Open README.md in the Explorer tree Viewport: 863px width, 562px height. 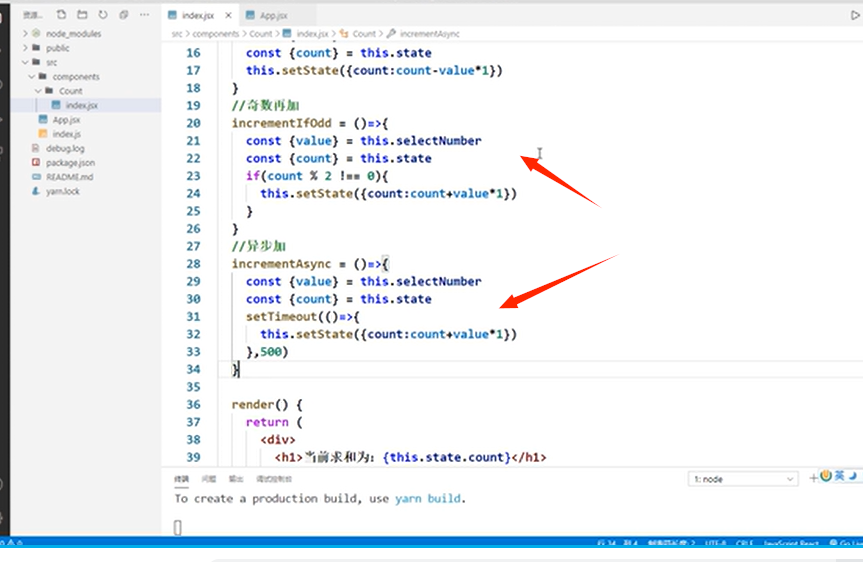69,177
